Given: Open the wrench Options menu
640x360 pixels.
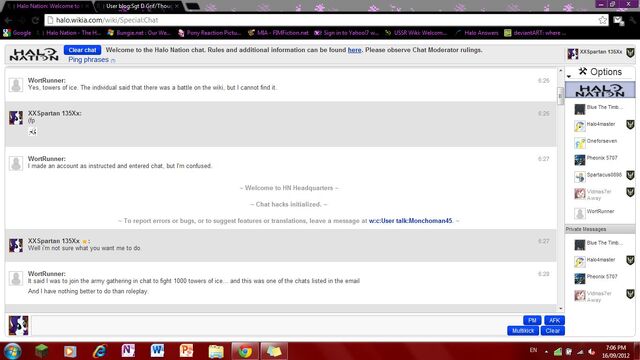Looking at the screenshot, I should point(600,72).
